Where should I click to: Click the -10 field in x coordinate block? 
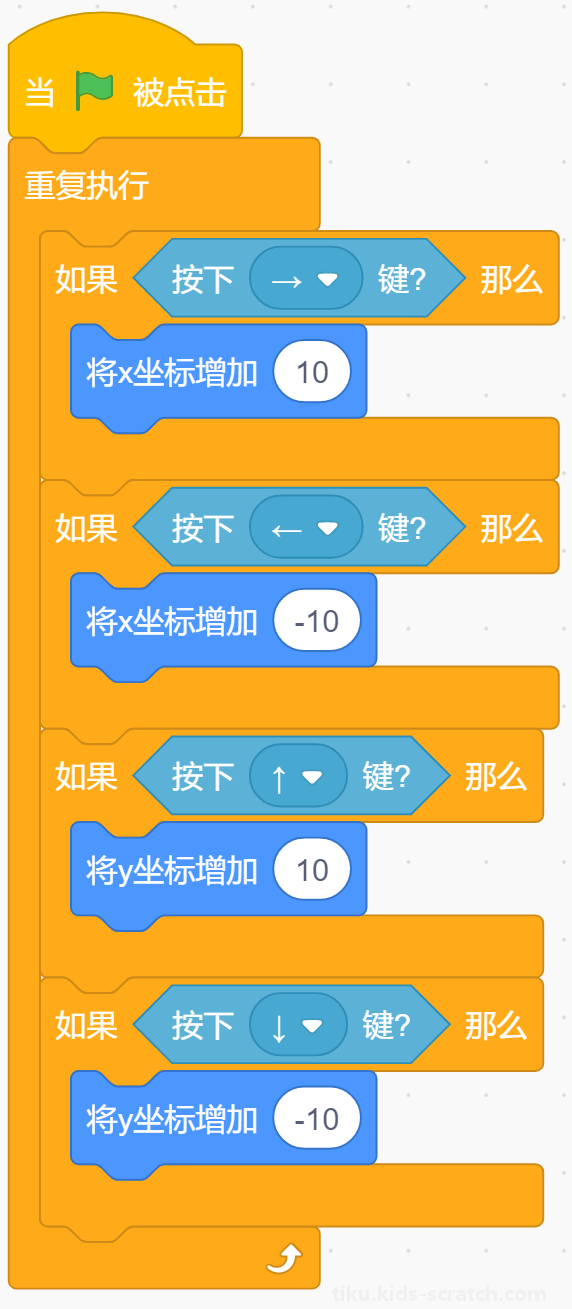pyautogui.click(x=317, y=621)
